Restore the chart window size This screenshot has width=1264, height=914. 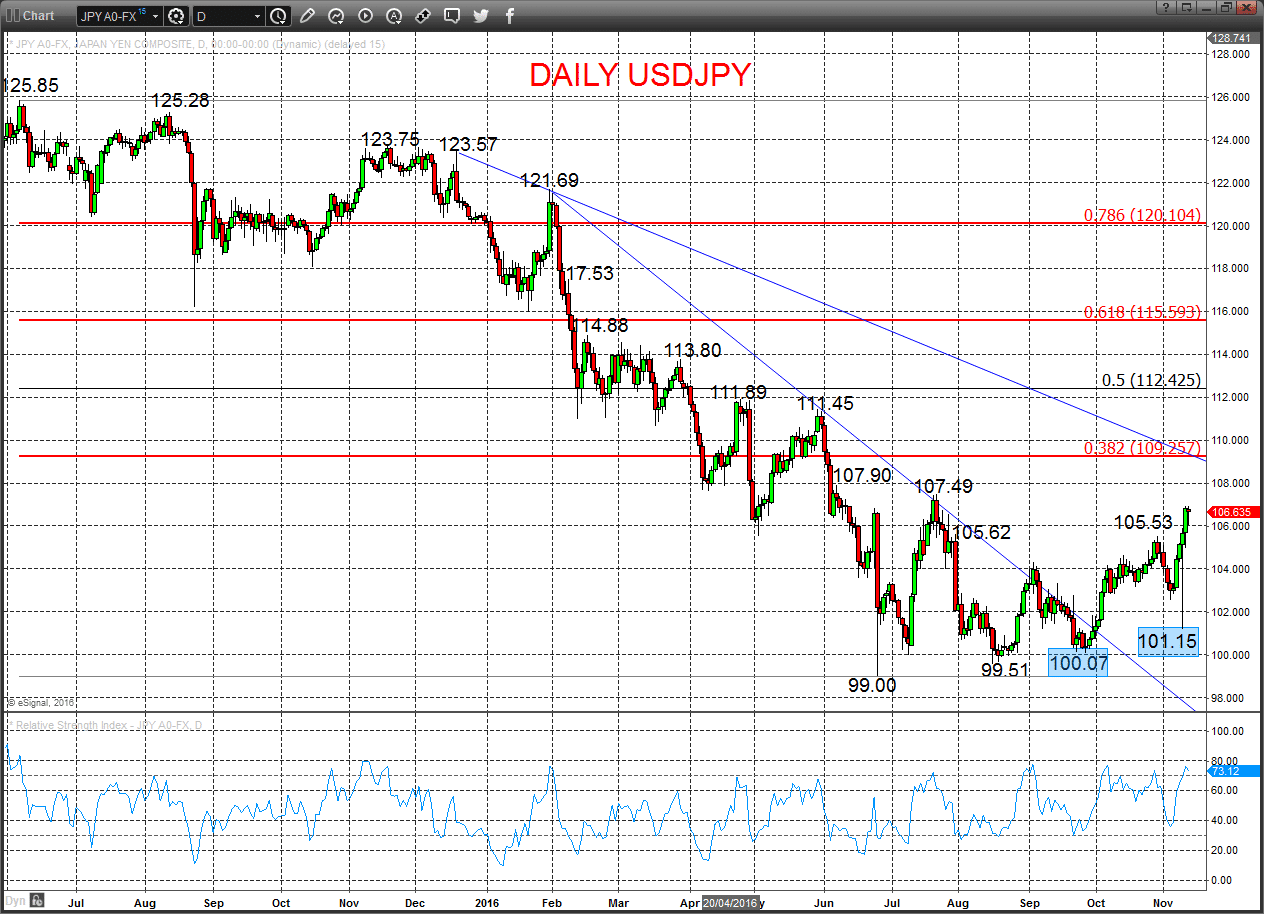tap(1228, 7)
